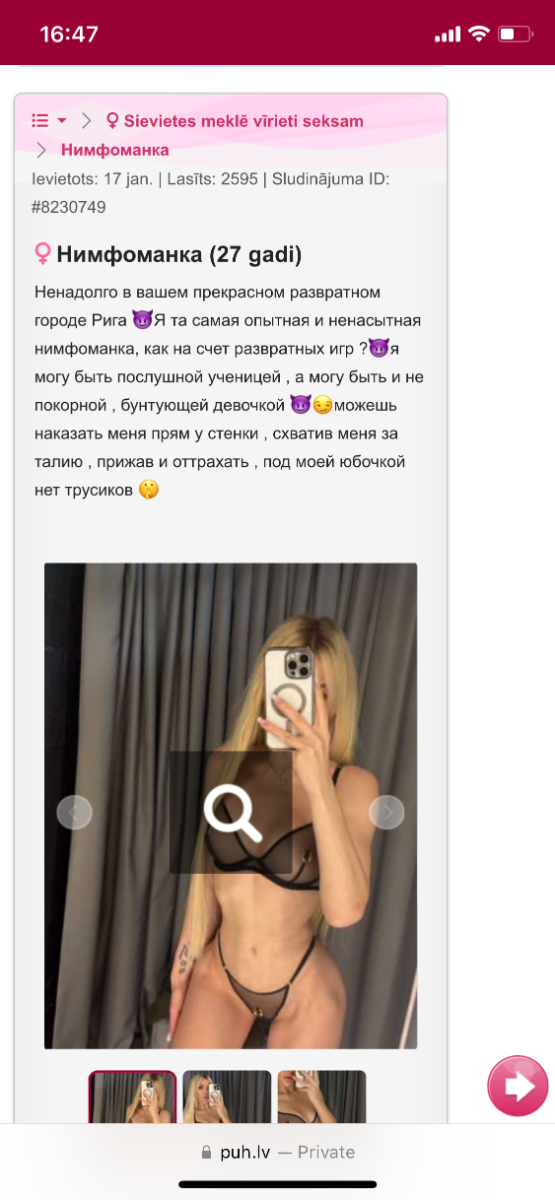This screenshot has height=1200, width=555.
Task: Tap the Wi-Fi icon in the status bar
Action: tap(478, 34)
